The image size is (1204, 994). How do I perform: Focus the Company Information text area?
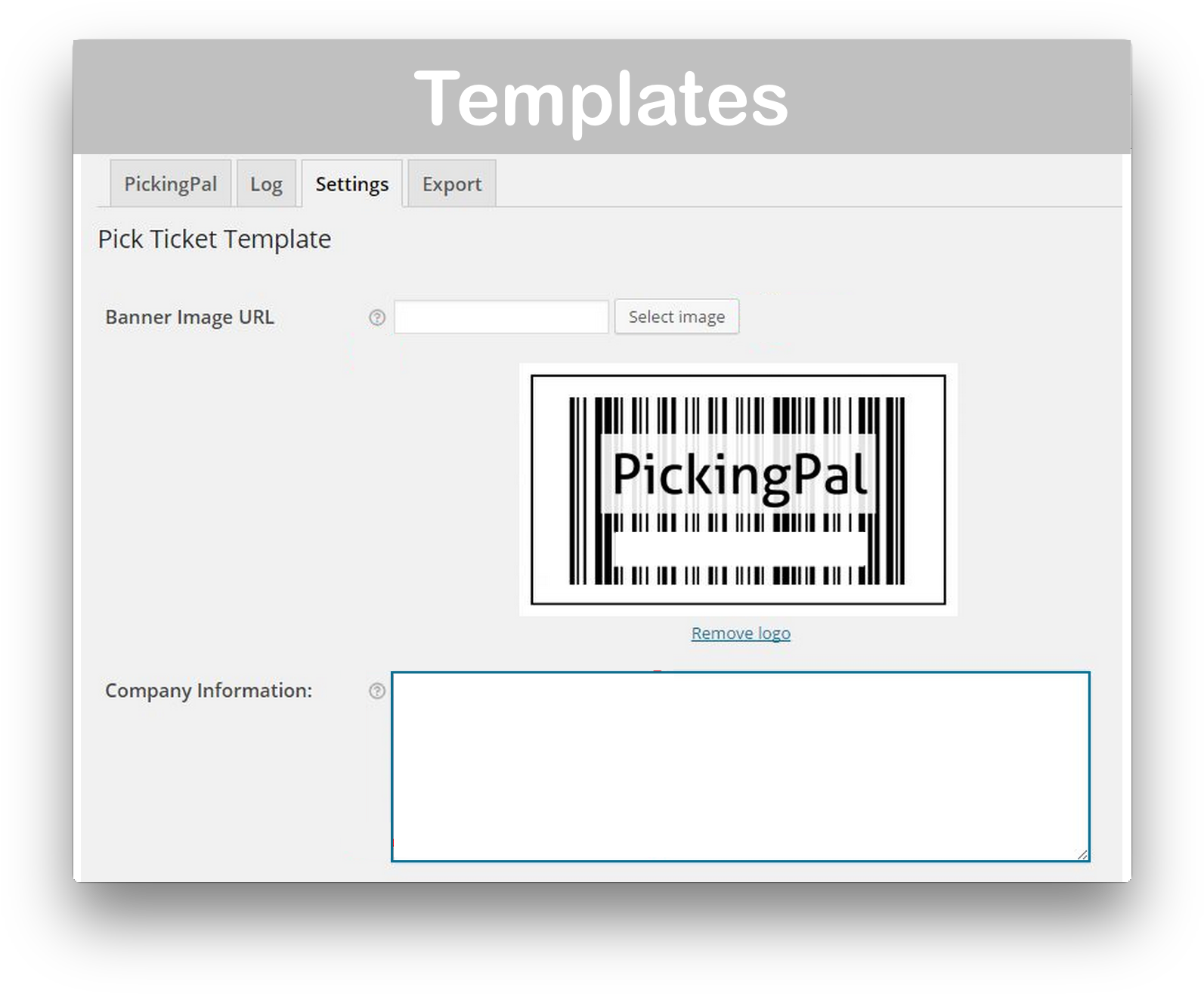(741, 766)
